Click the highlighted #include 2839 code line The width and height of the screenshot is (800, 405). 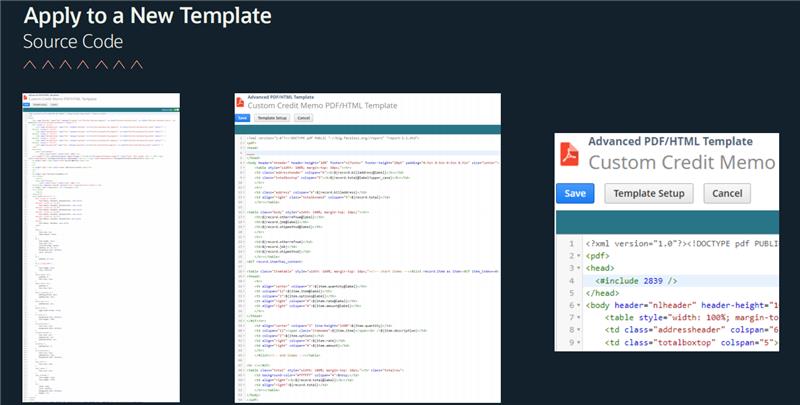tap(651, 281)
